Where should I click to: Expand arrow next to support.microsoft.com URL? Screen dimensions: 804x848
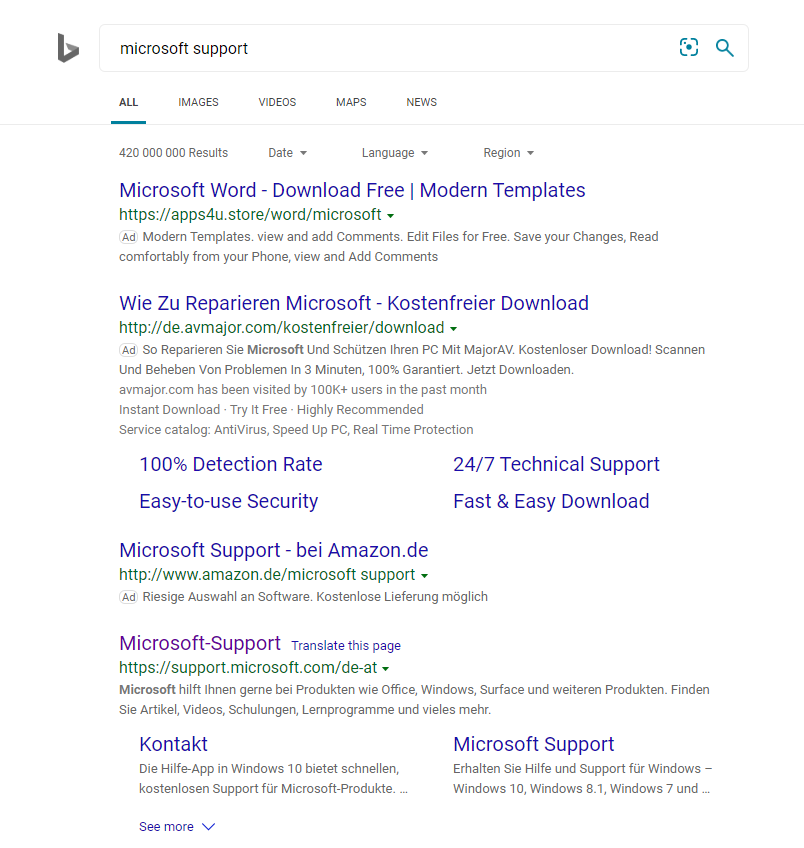(386, 669)
